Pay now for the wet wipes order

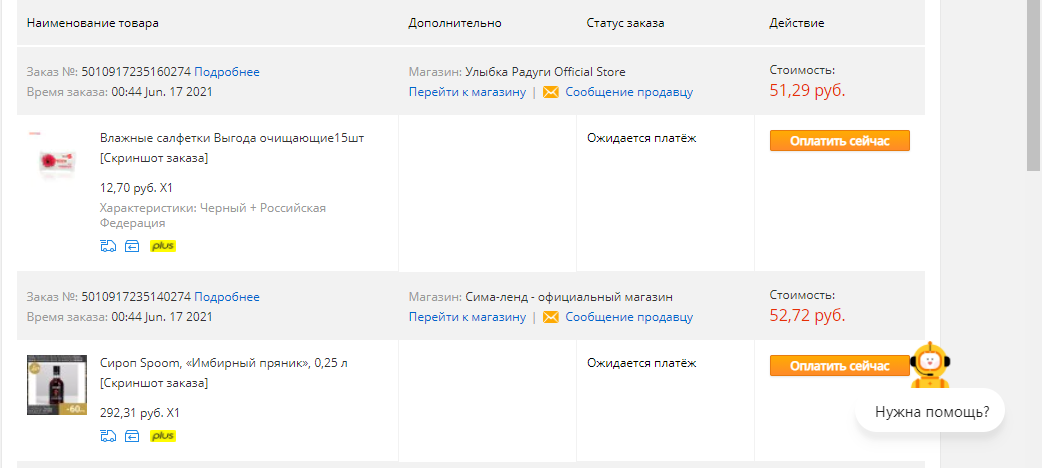coord(839,141)
